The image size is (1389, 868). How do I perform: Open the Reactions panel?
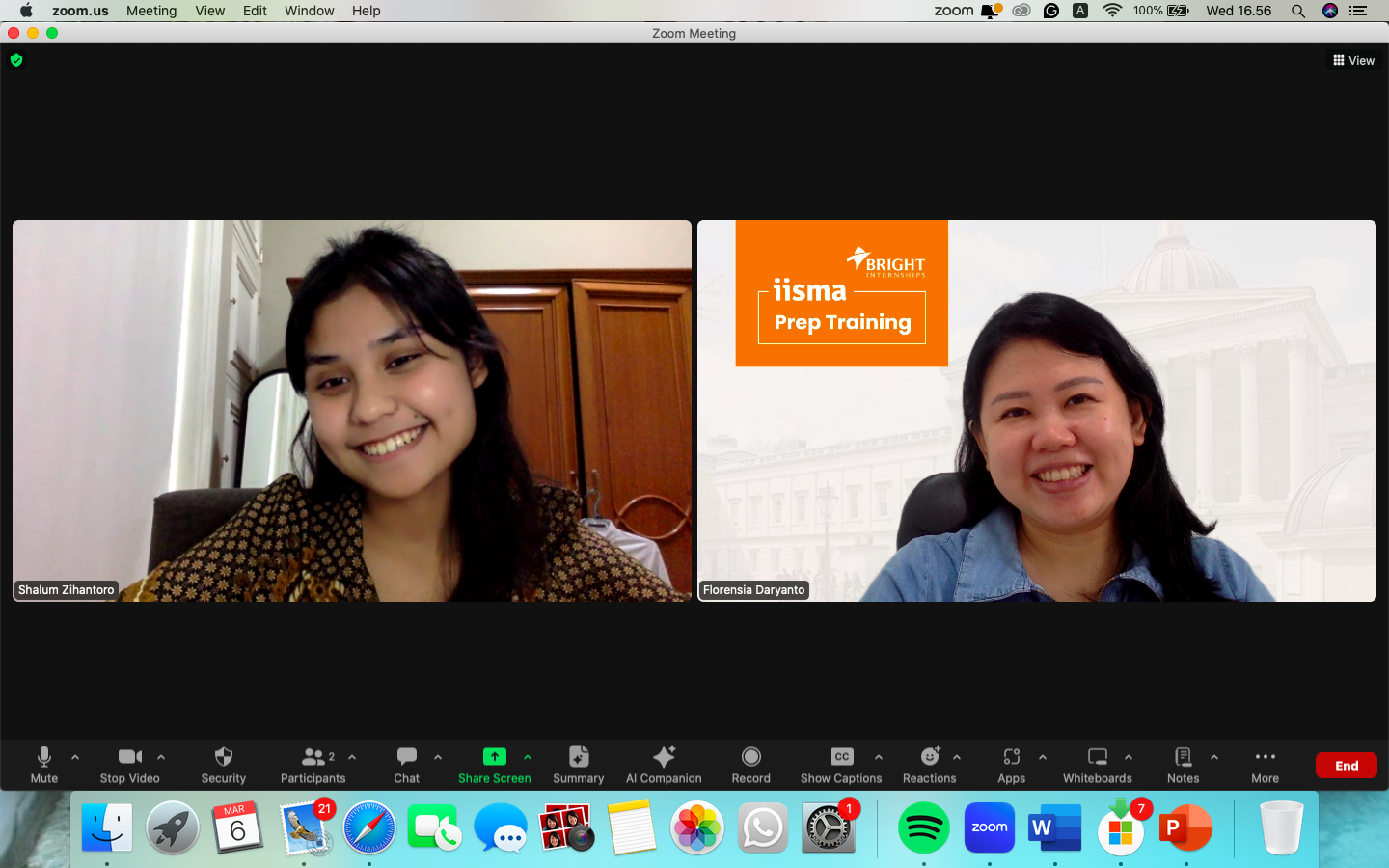tap(929, 765)
